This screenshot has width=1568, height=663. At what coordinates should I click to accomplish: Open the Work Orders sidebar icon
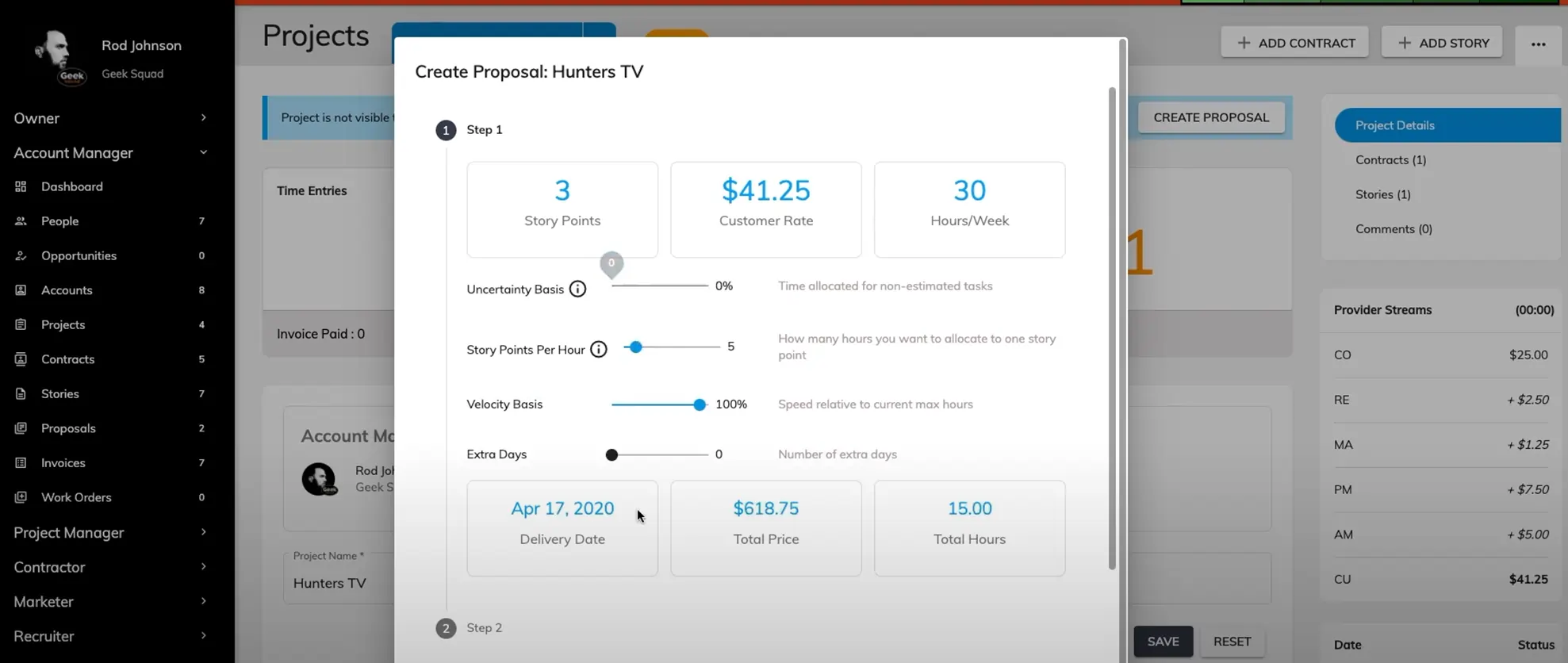(x=21, y=497)
